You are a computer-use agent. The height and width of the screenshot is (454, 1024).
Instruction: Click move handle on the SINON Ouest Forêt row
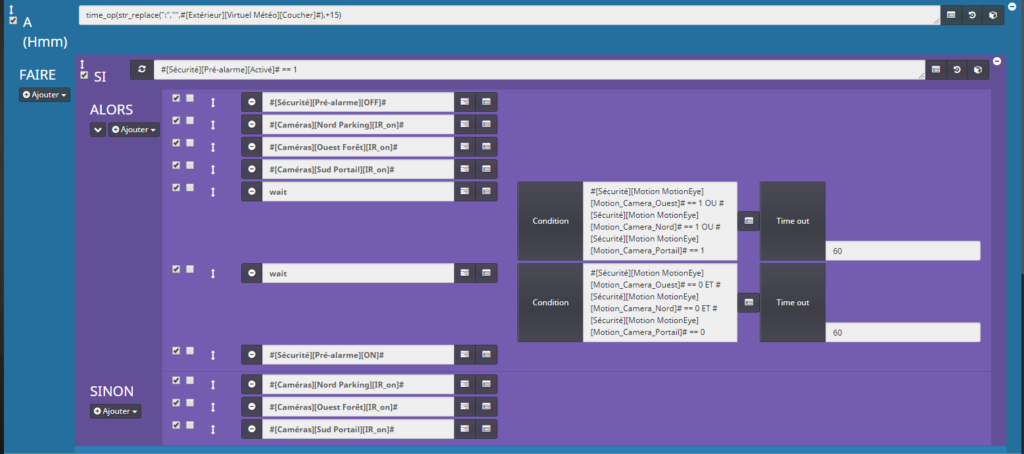tap(212, 407)
